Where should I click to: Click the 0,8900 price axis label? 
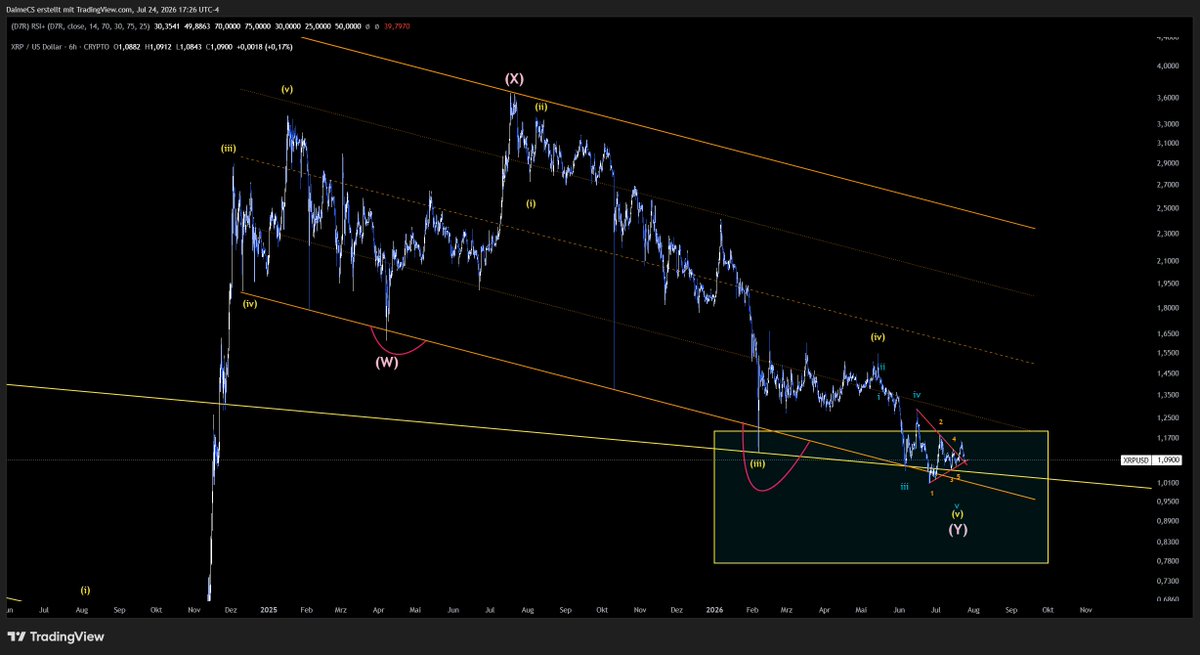point(1166,521)
